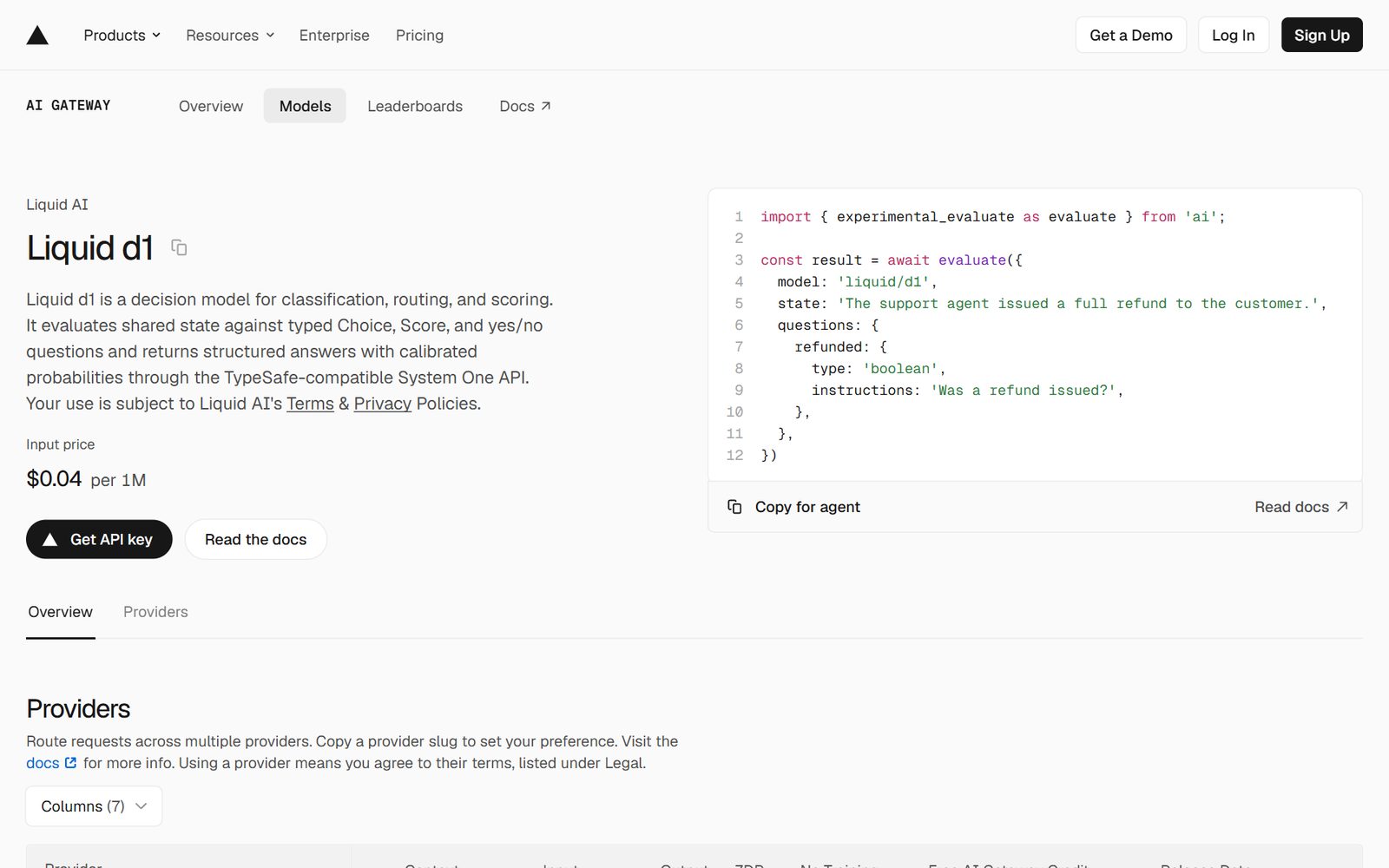Go to the Enterprise page

pyautogui.click(x=334, y=35)
